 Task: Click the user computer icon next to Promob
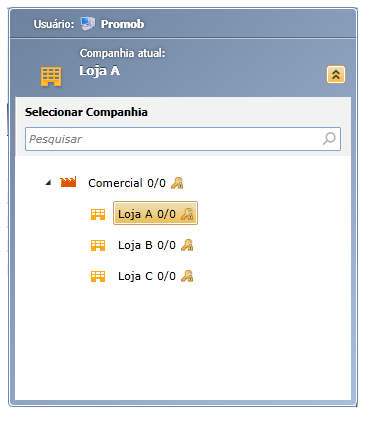(x=88, y=24)
